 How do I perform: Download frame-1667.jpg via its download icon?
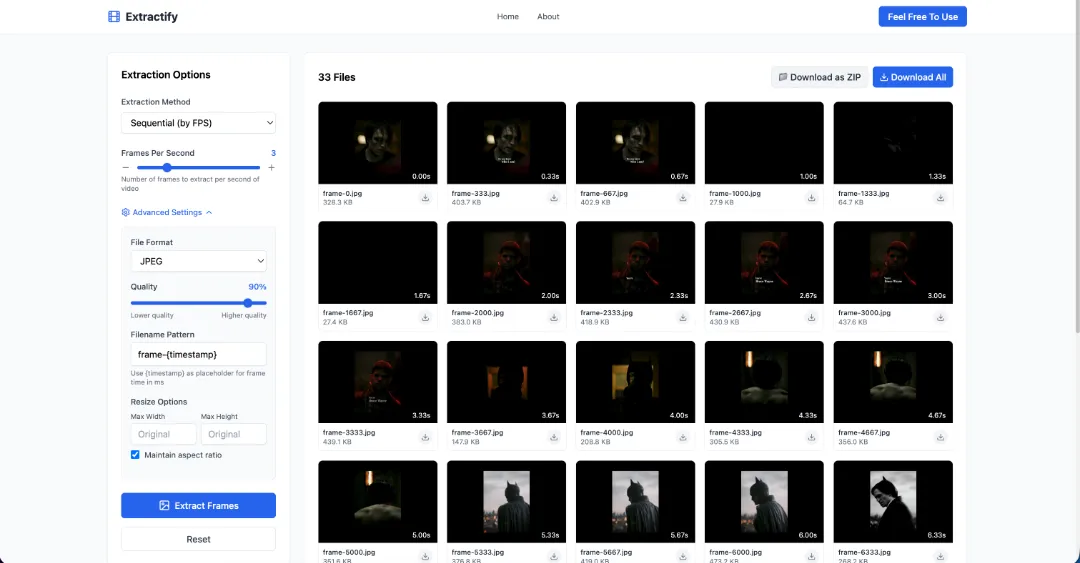click(425, 318)
